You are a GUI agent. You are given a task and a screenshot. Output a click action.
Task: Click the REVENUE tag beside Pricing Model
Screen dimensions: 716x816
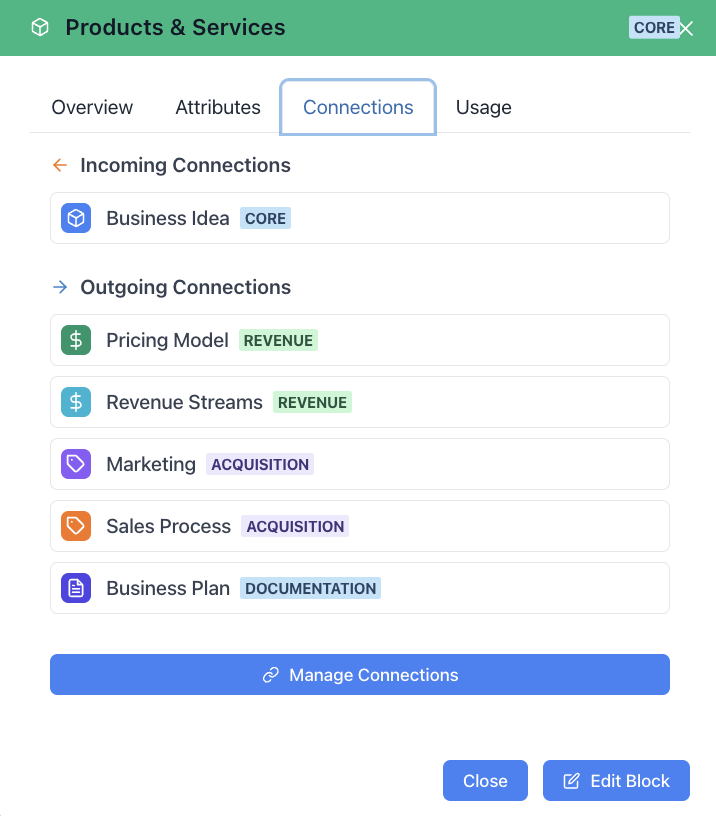(278, 340)
